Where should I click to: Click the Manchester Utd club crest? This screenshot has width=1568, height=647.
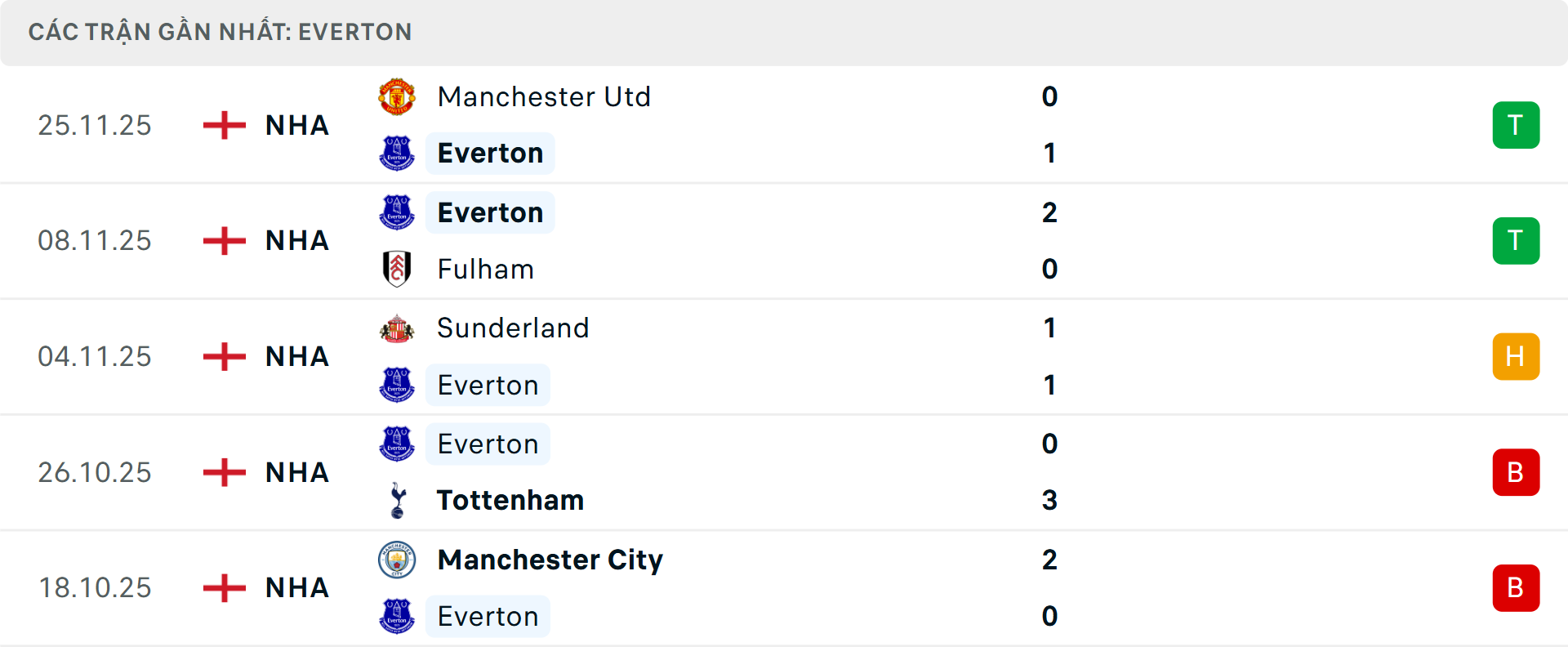[397, 96]
